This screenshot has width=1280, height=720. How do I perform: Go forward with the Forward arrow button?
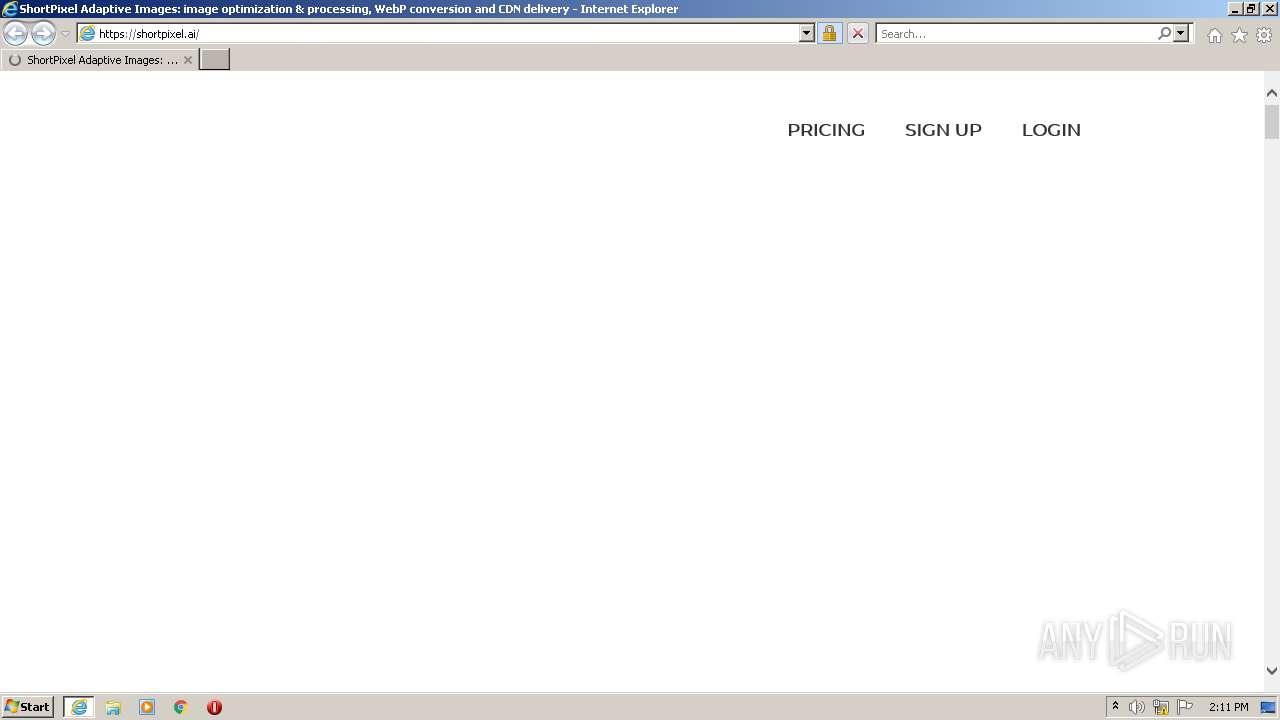[x=43, y=33]
